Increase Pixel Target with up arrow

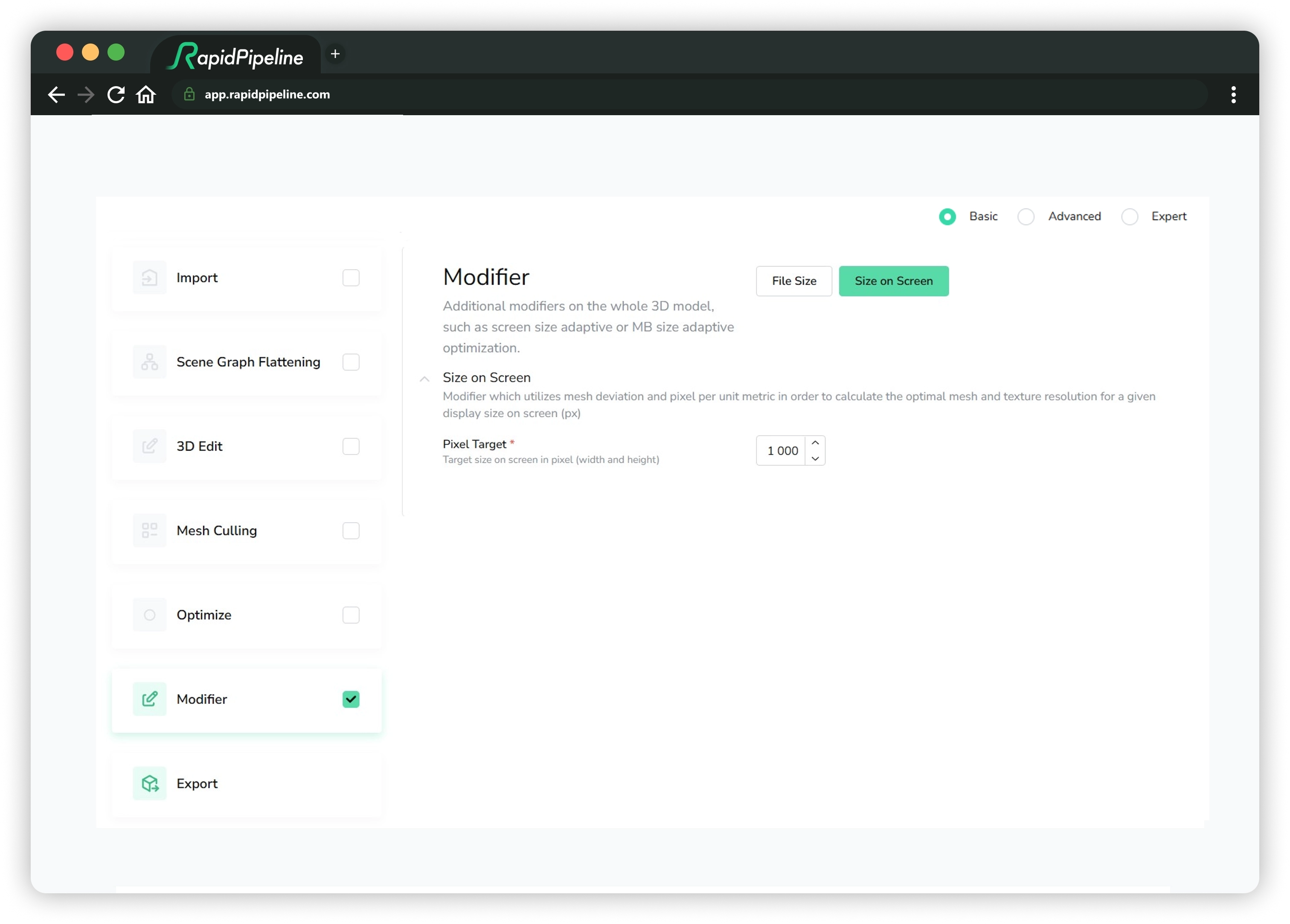pos(815,443)
